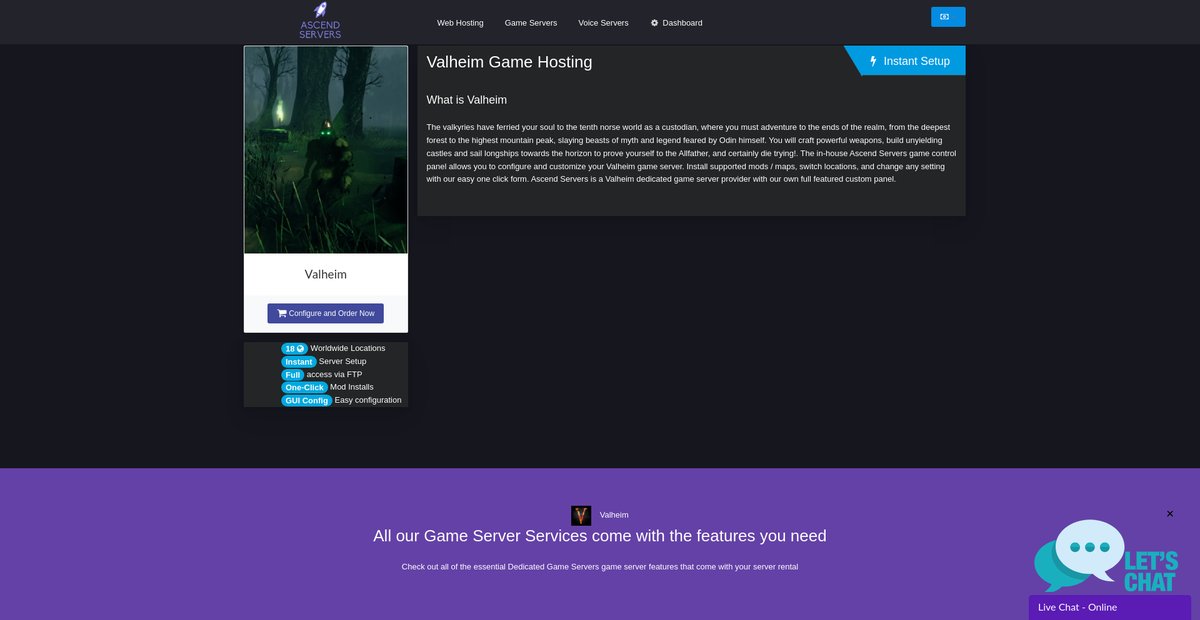This screenshot has width=1200, height=620.
Task: Open the Ascend Servers rocket logo
Action: [x=320, y=21]
